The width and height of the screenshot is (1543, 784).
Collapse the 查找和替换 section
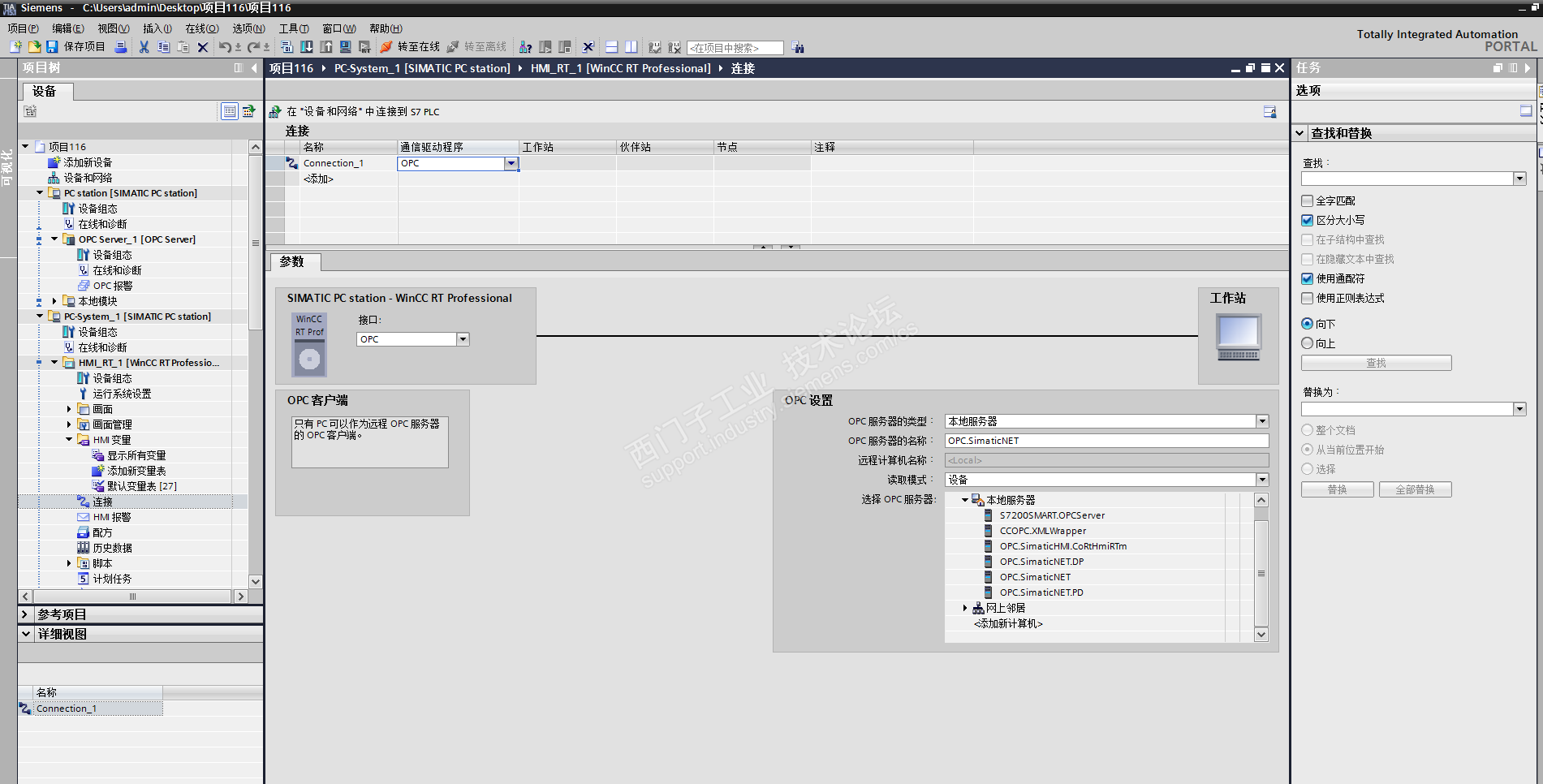coord(1299,133)
